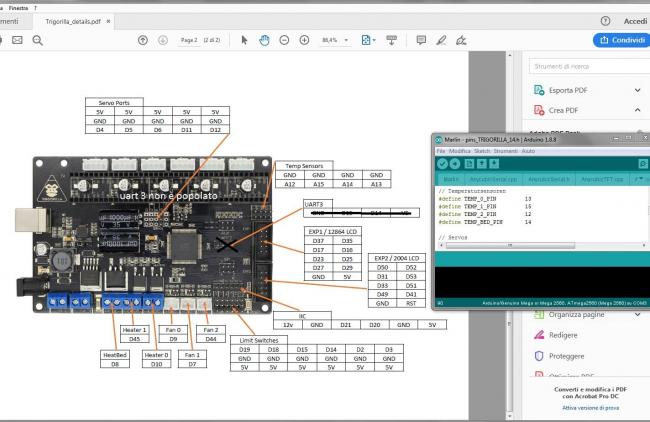This screenshot has height=422, width=650.
Task: Select the highlighter pen tool
Action: [441, 39]
